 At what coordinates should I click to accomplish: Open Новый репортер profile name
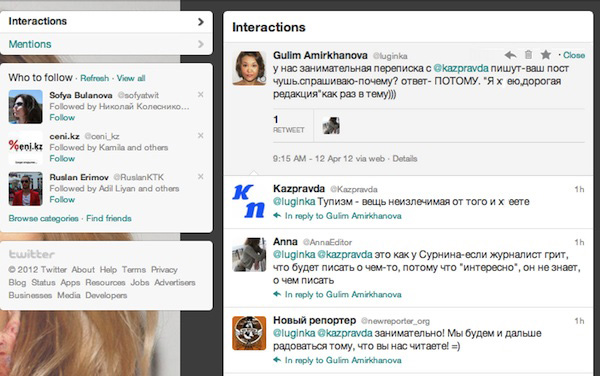[x=315, y=321]
